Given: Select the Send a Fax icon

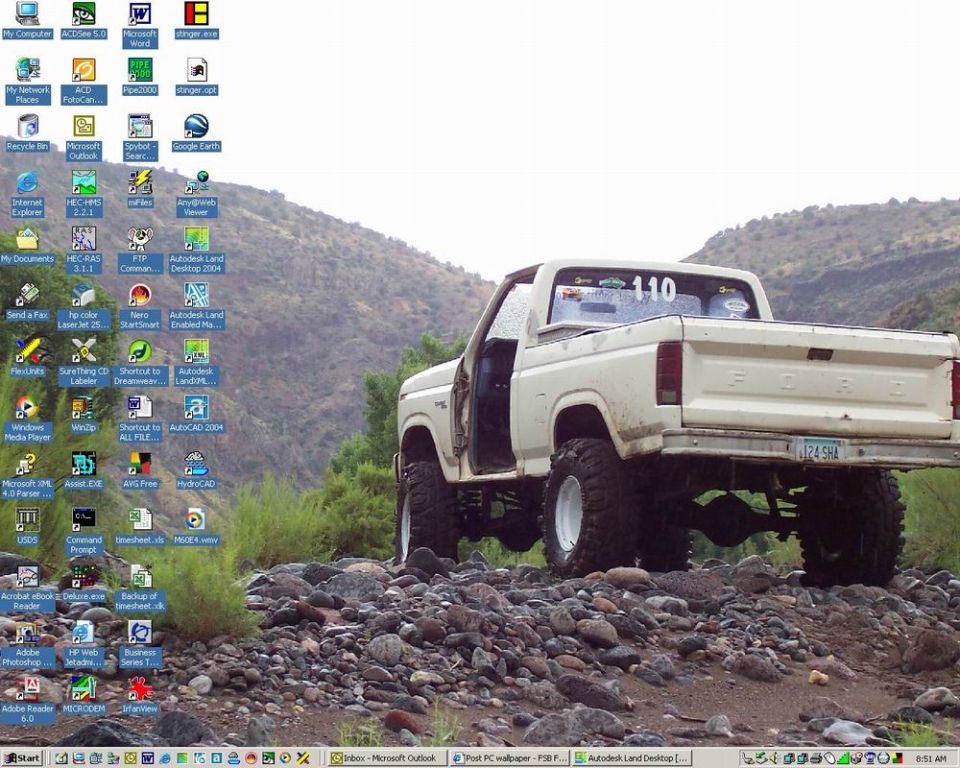Looking at the screenshot, I should point(28,302).
